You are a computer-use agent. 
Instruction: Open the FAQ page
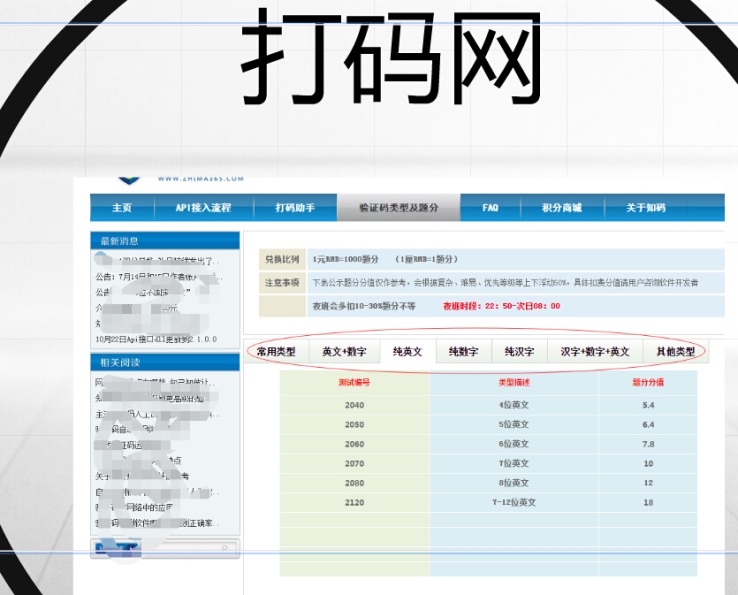[x=490, y=208]
